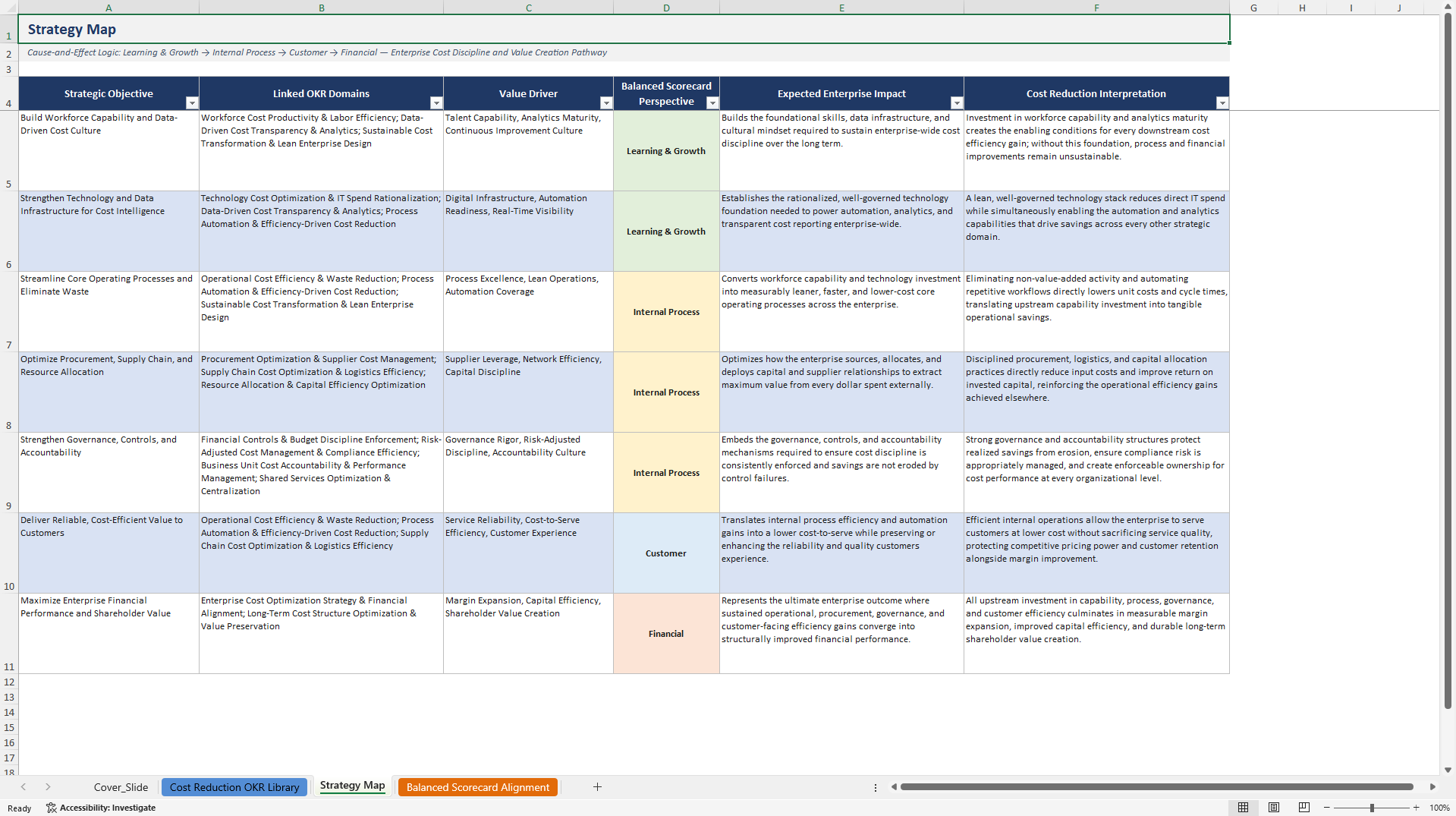The height and width of the screenshot is (816, 1456).
Task: Click horizontal scrollbar left arrow
Action: click(894, 787)
